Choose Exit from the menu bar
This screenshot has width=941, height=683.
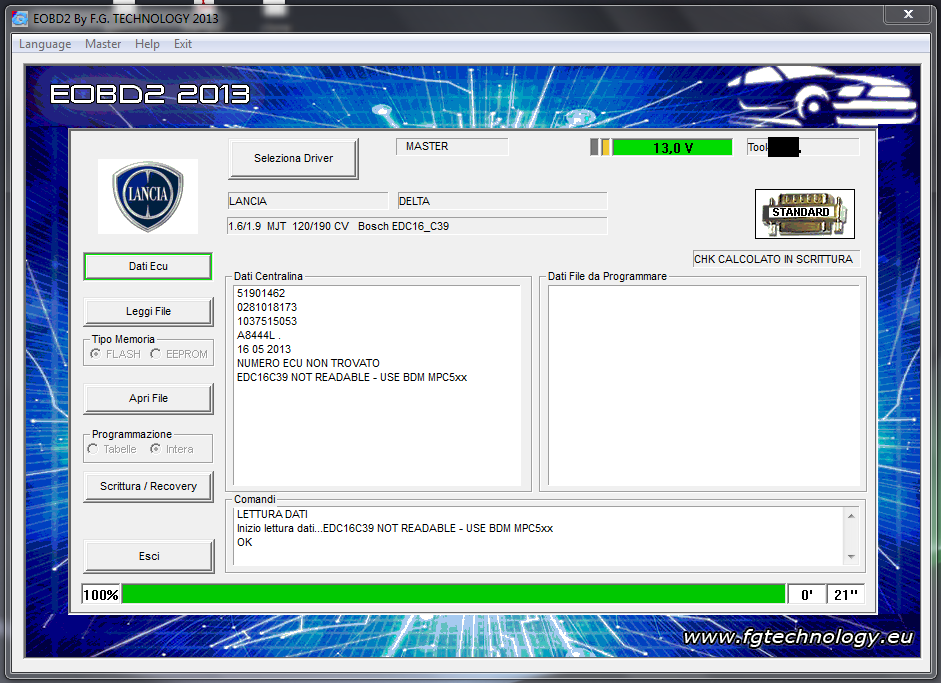182,44
